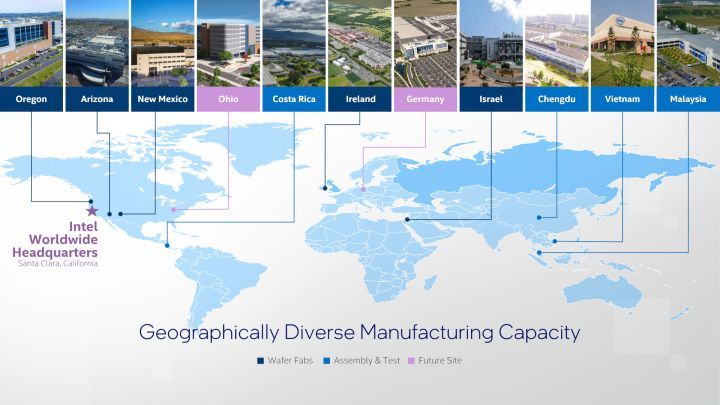Viewport: 720px width, 405px height.
Task: Click the Oregon map dot
Action: pos(91,202)
